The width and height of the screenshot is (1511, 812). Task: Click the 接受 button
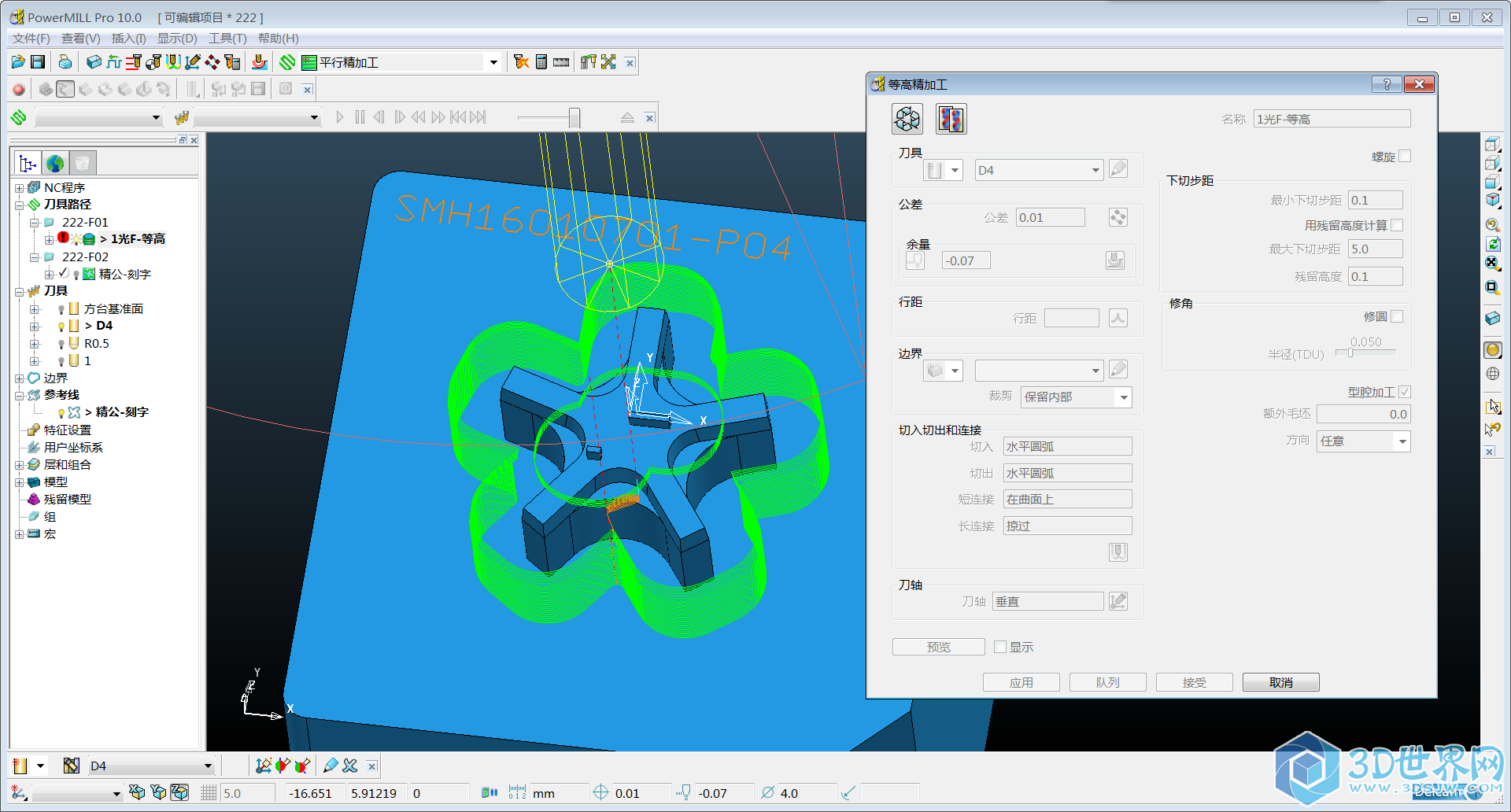coord(1195,682)
